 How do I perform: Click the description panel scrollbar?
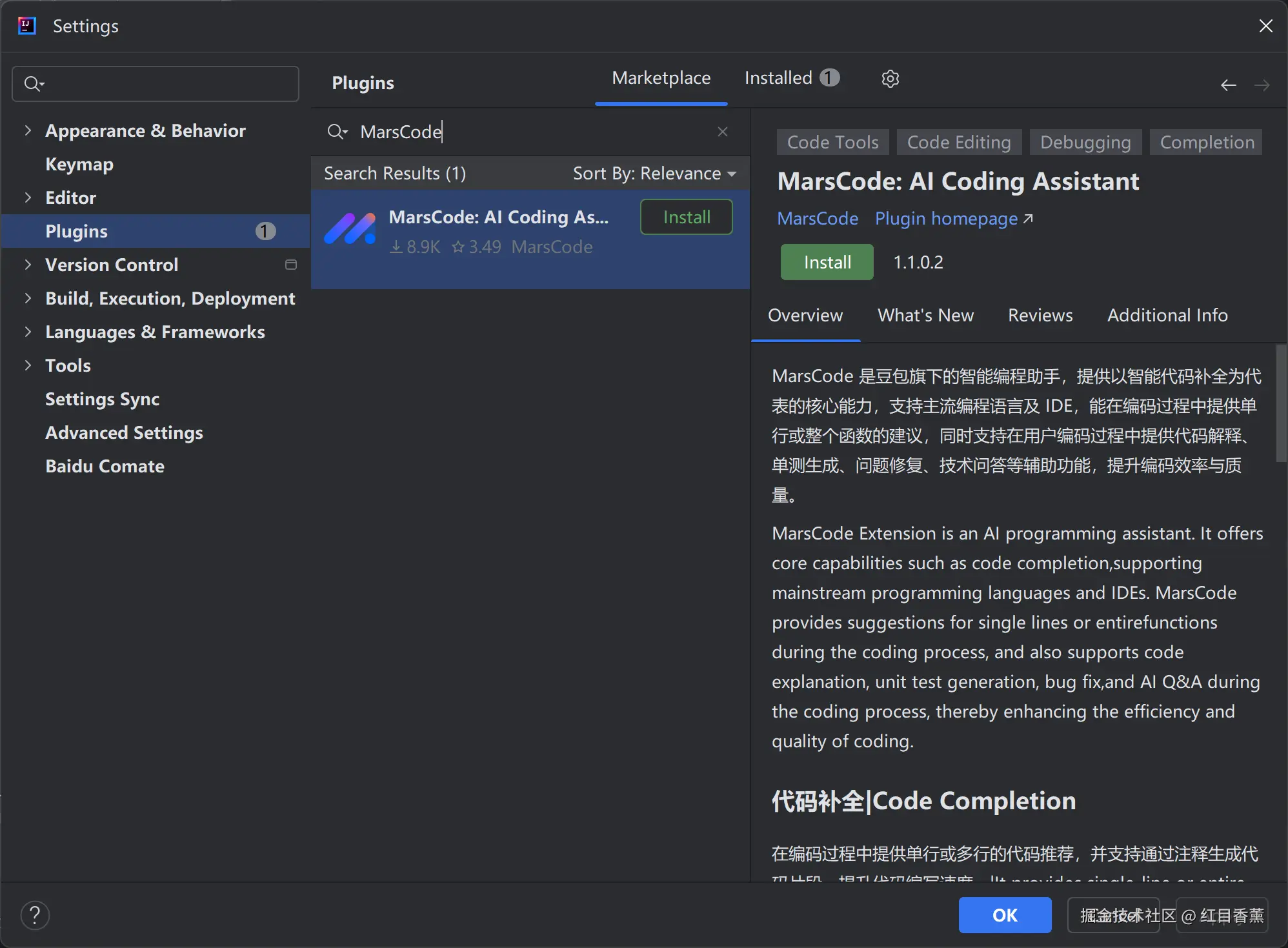(x=1280, y=403)
